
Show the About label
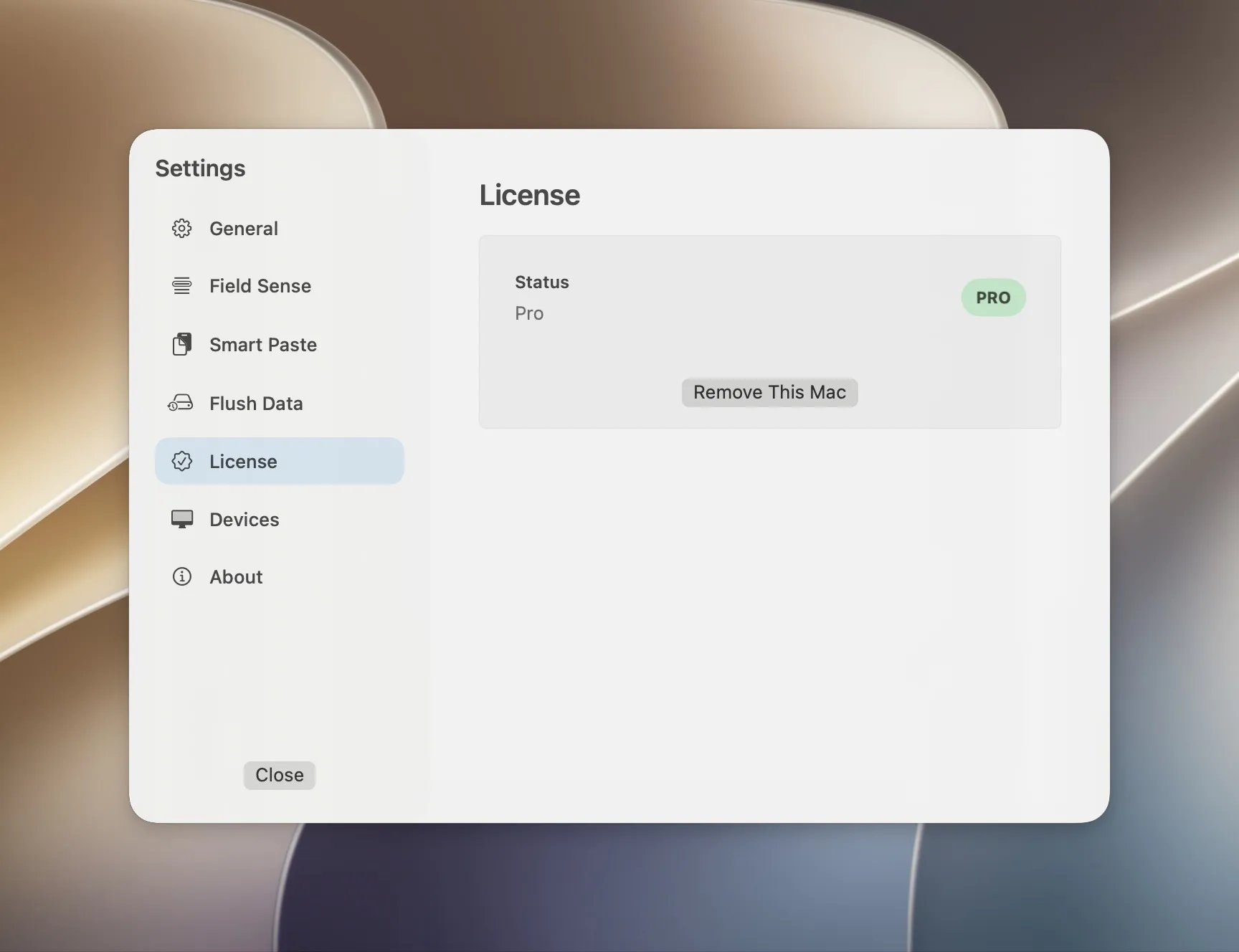click(236, 577)
